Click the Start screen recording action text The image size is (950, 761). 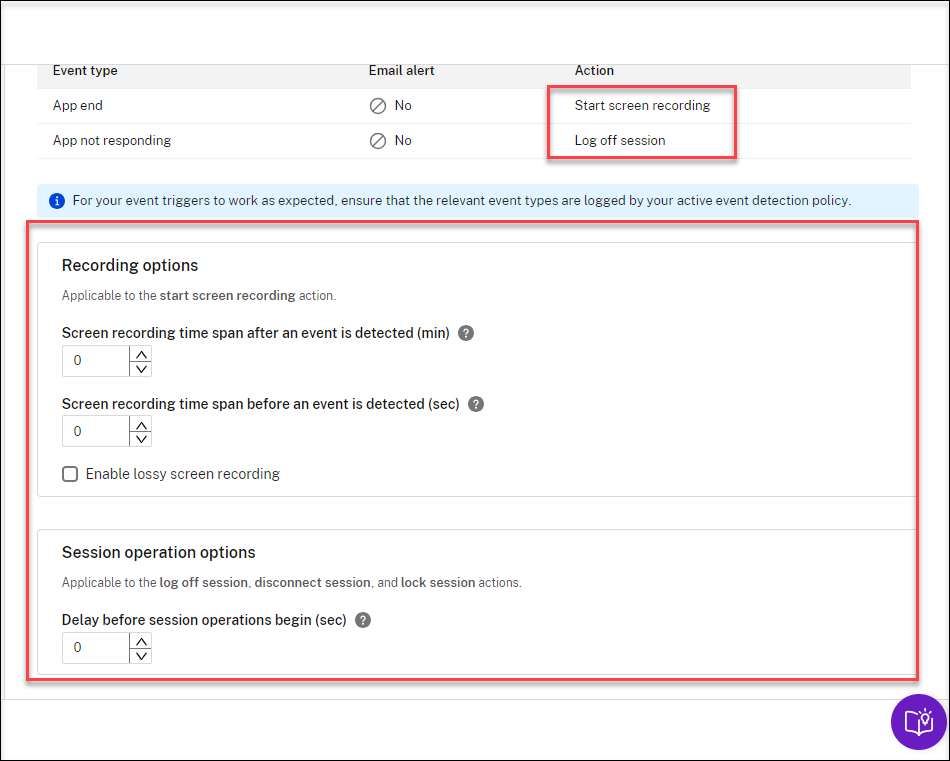coord(642,106)
